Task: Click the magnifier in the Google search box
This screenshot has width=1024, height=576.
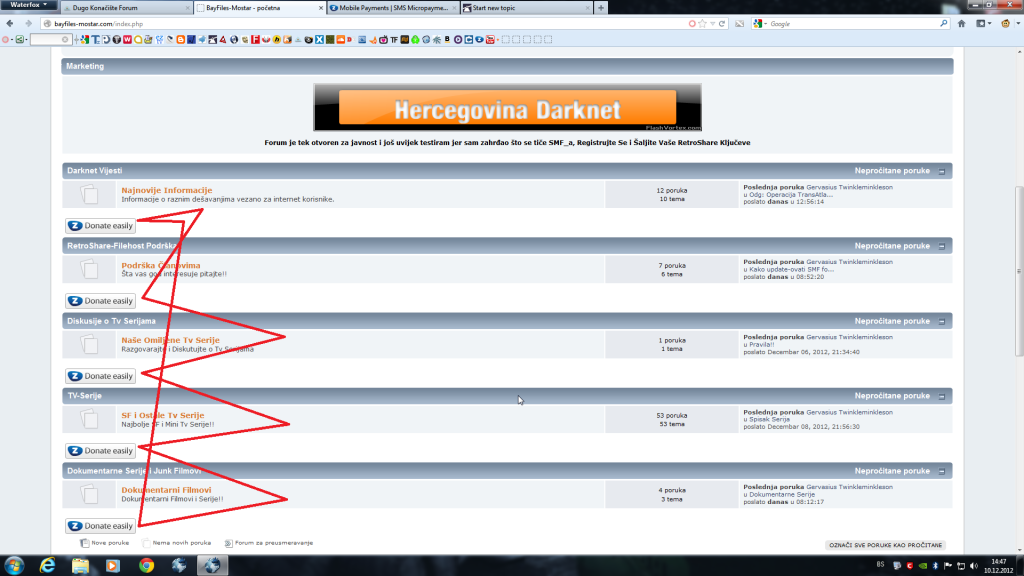Action: tap(944, 24)
